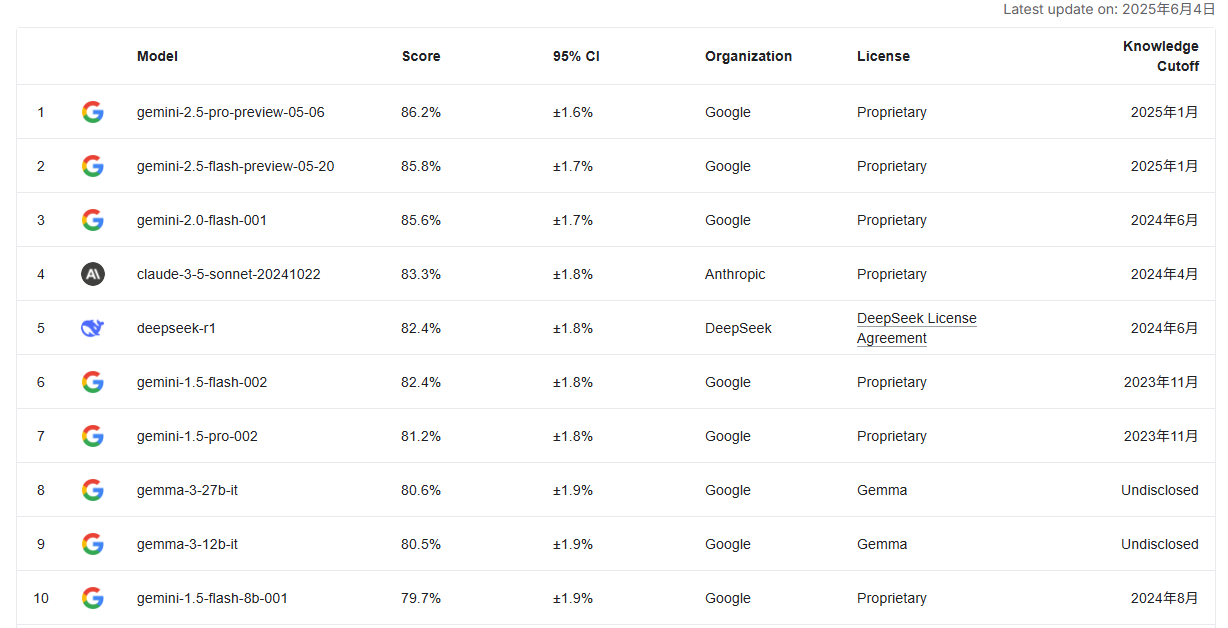
Task: Click the Google logo beside gemini-1.5-pro-002
Action: click(x=93, y=436)
